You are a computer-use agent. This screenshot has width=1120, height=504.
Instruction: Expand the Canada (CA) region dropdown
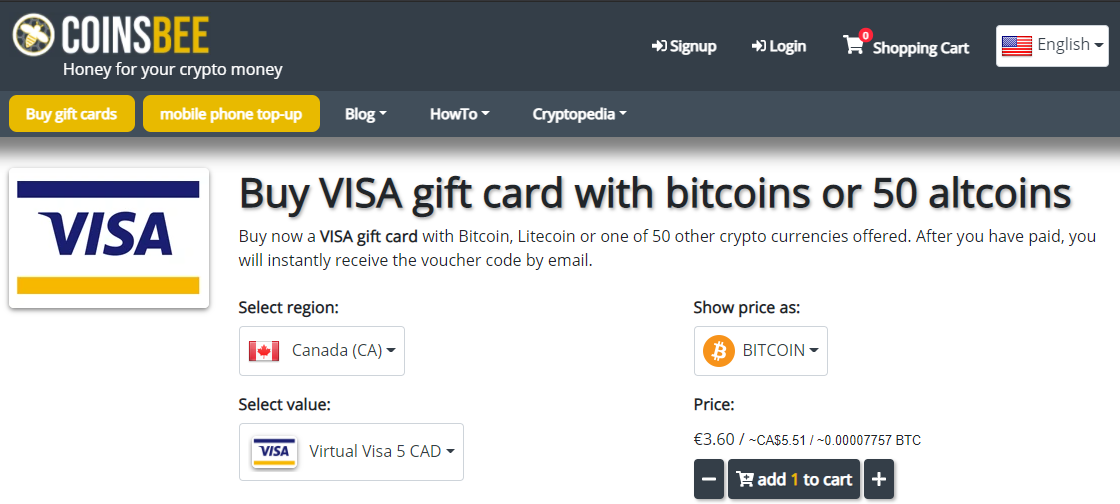click(322, 351)
